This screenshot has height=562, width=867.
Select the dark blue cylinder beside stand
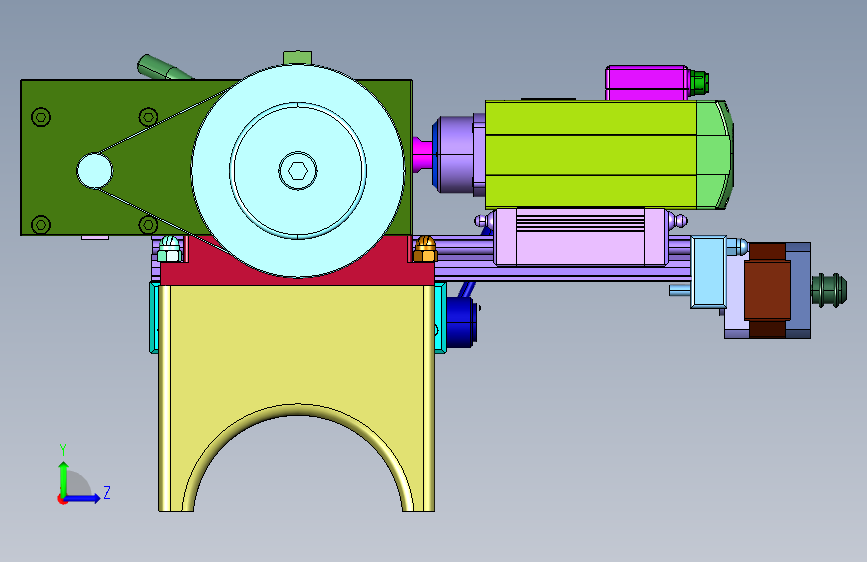[x=461, y=322]
